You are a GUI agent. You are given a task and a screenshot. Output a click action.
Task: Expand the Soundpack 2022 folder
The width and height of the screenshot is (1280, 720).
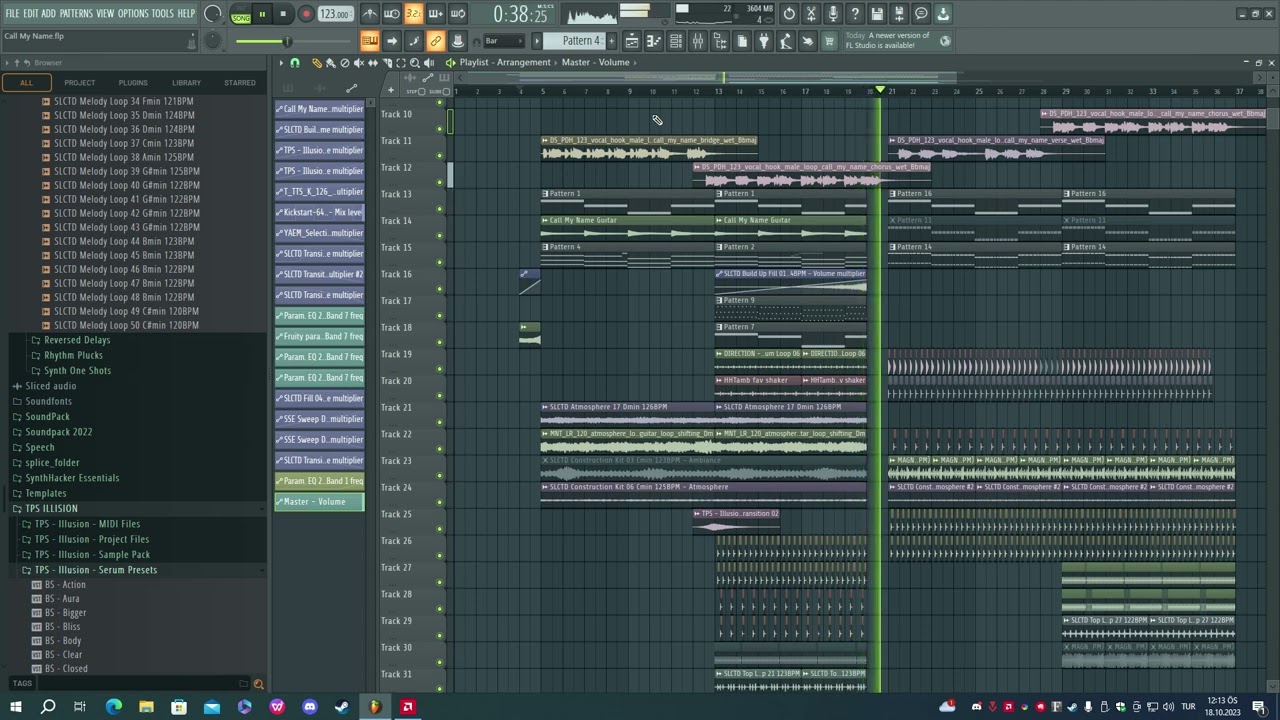point(58,432)
